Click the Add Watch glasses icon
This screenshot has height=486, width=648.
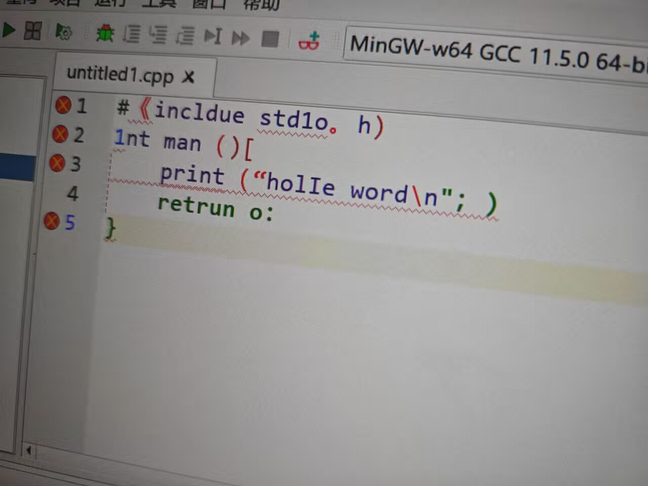(309, 41)
